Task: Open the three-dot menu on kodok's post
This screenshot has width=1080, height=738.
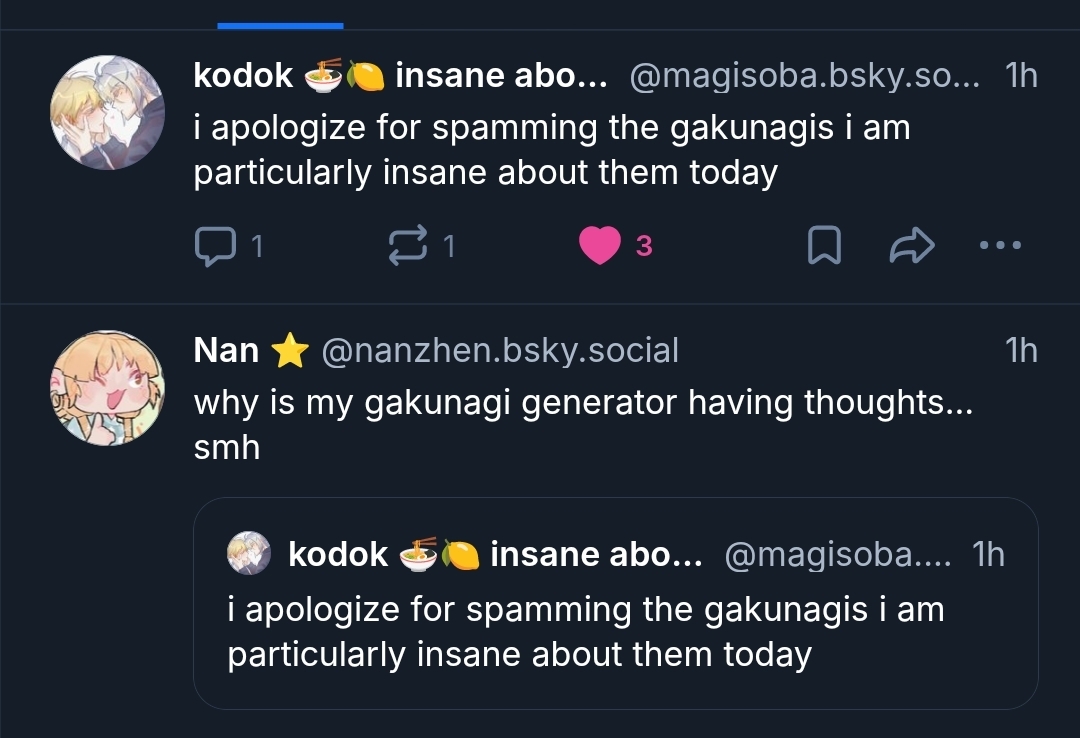Action: pos(1000,246)
